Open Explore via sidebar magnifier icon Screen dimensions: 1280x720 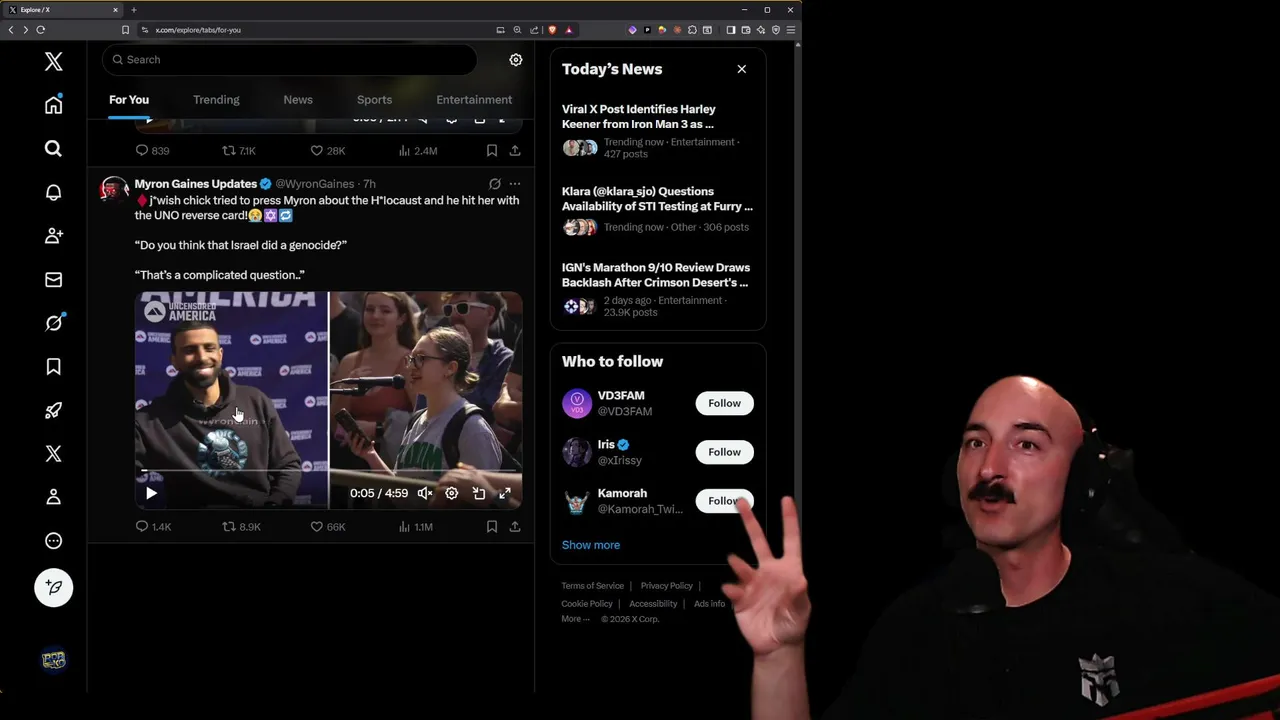click(54, 149)
